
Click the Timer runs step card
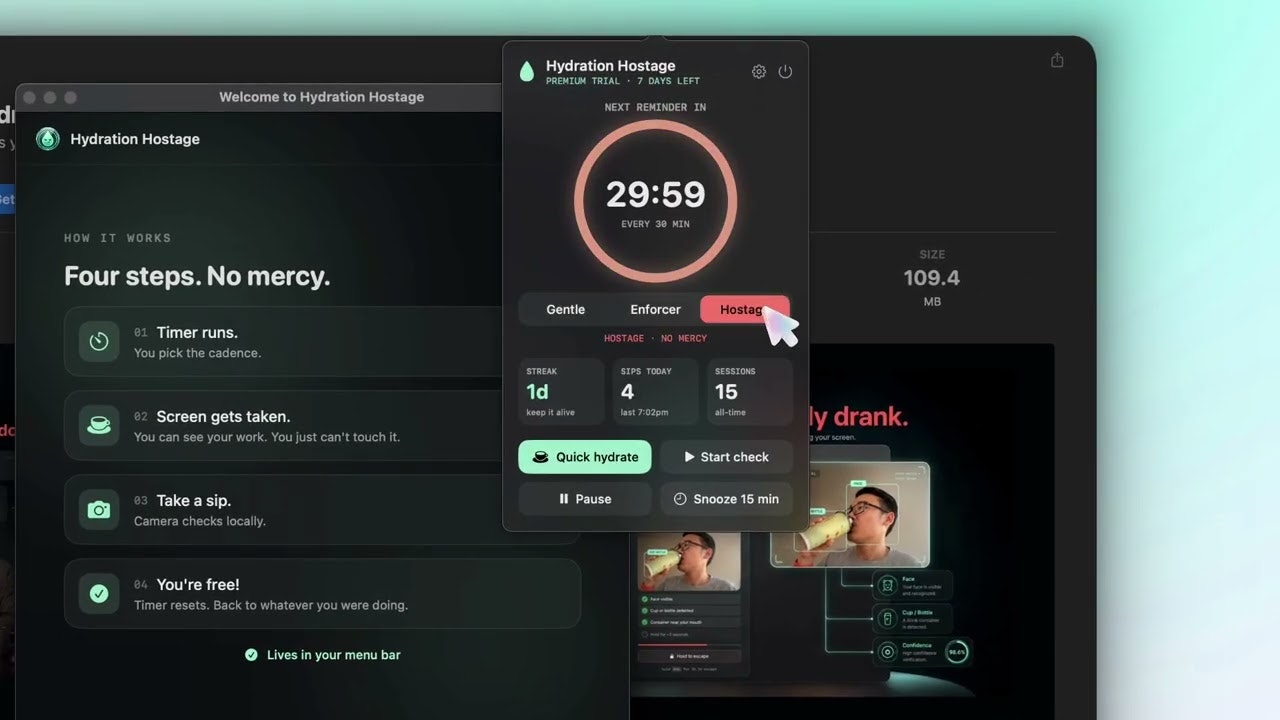tap(322, 341)
